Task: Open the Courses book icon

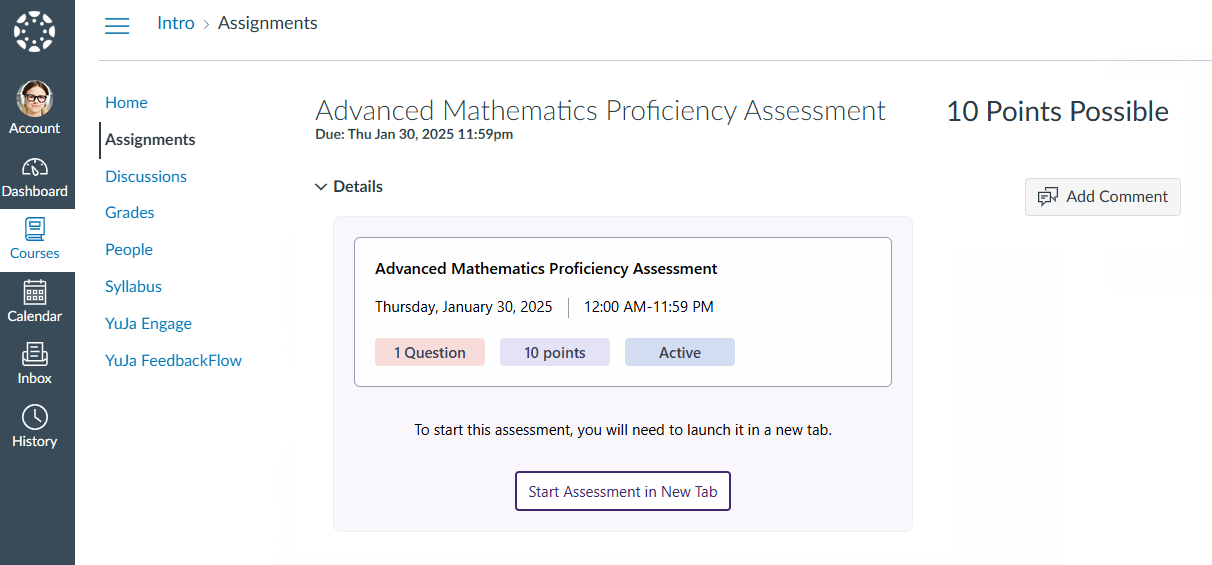Action: [x=35, y=229]
